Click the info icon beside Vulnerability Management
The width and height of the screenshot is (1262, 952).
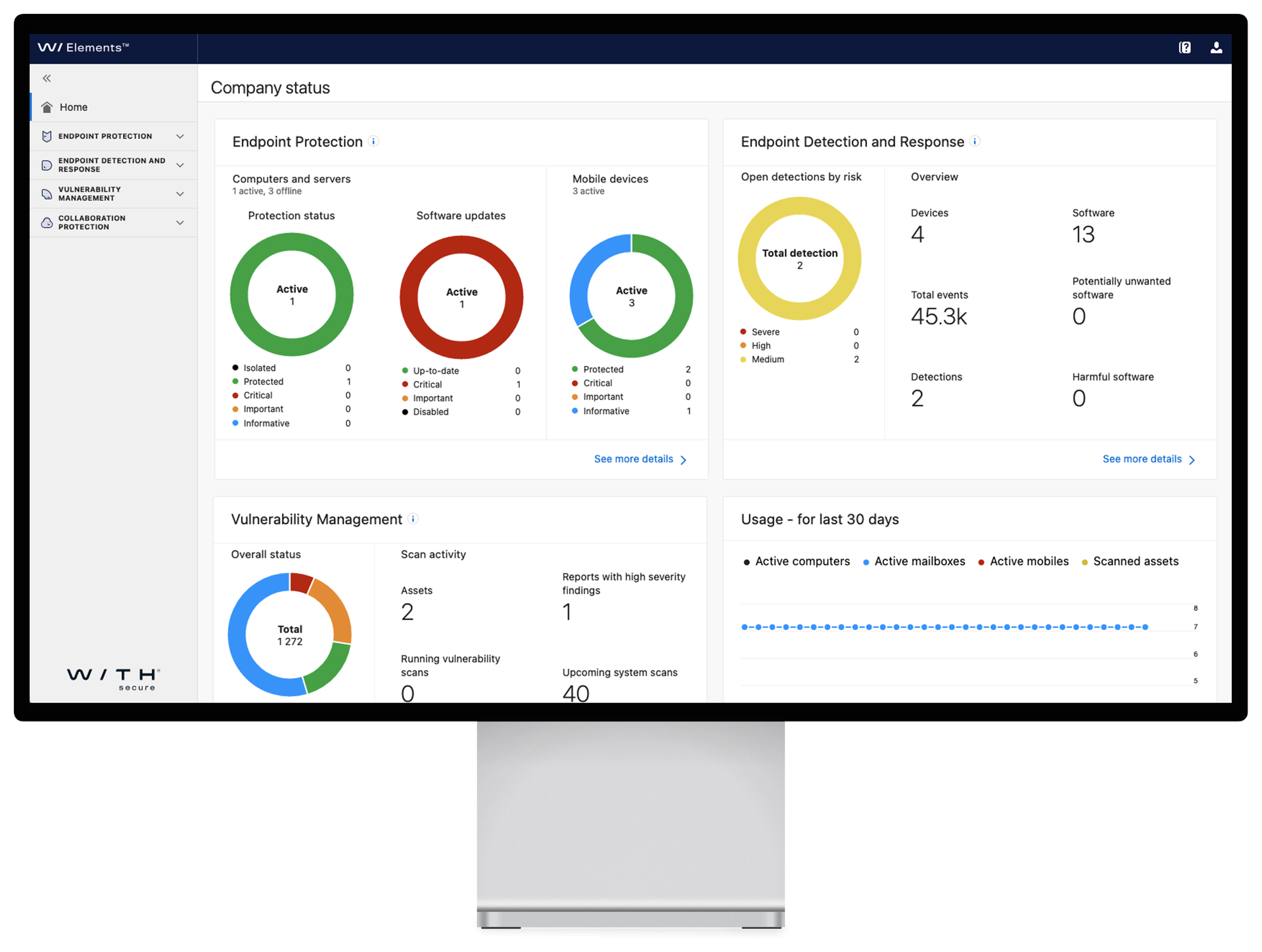413,518
